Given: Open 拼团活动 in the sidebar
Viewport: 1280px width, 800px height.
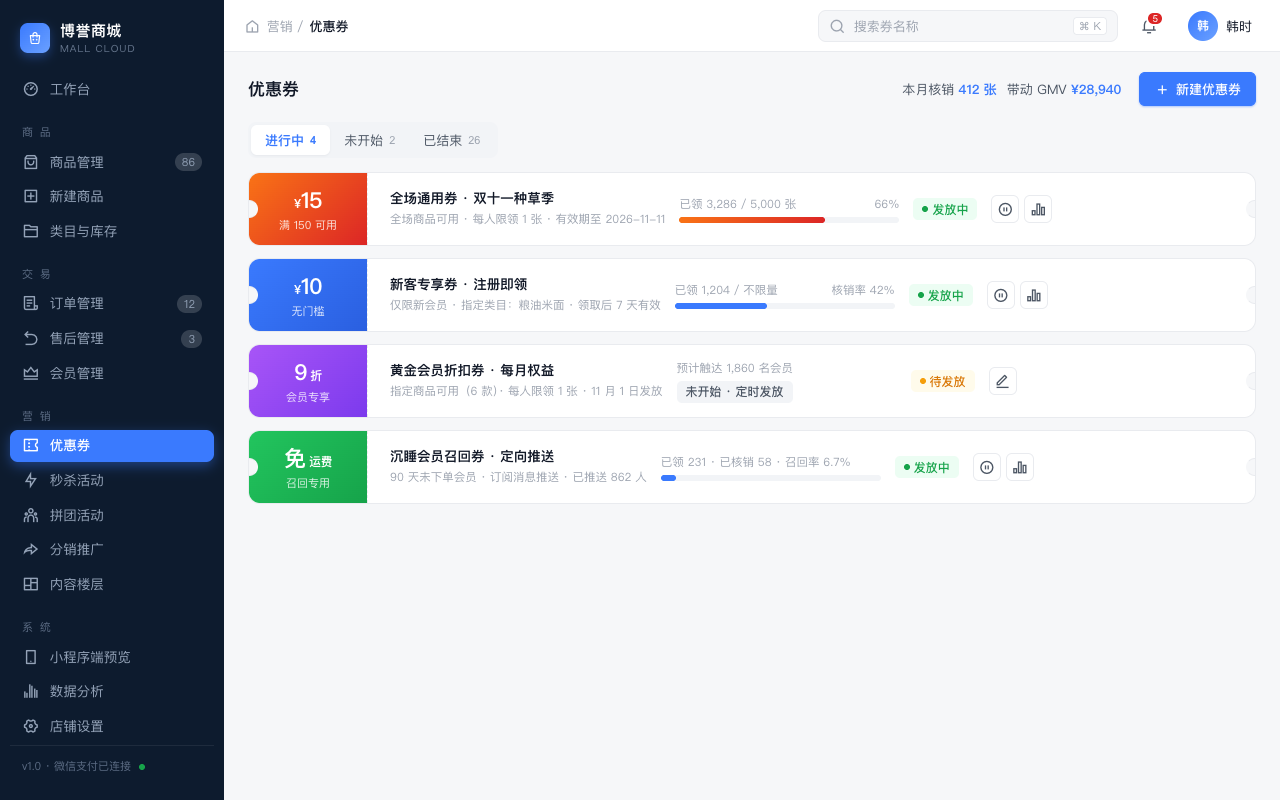Looking at the screenshot, I should click(112, 515).
